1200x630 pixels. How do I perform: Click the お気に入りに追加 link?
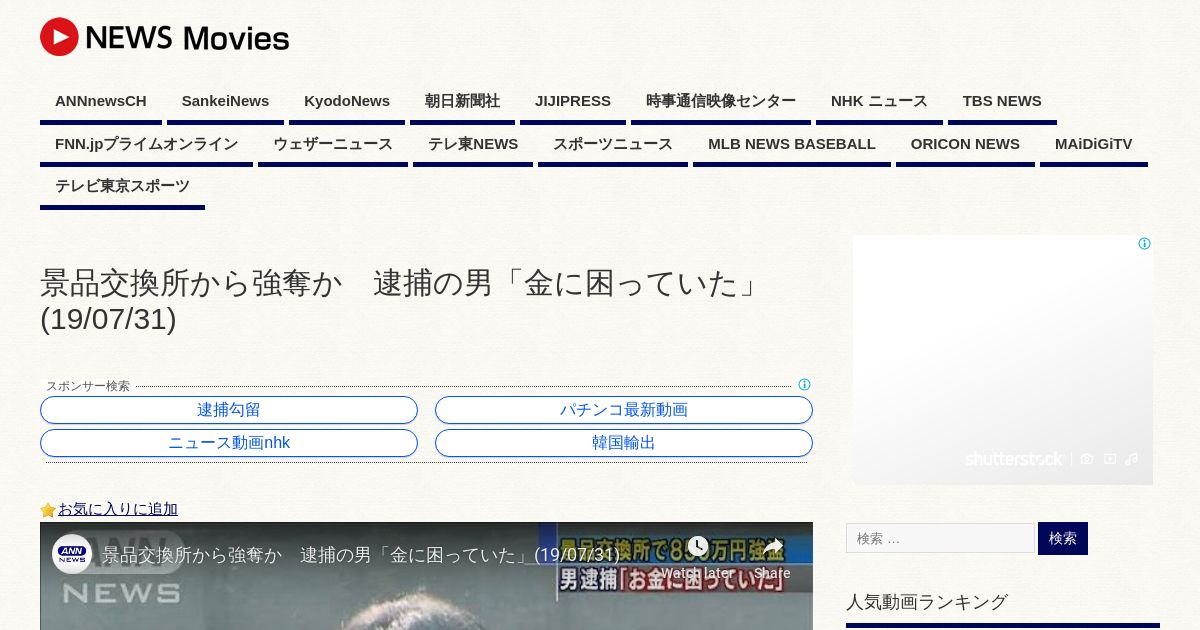point(118,509)
